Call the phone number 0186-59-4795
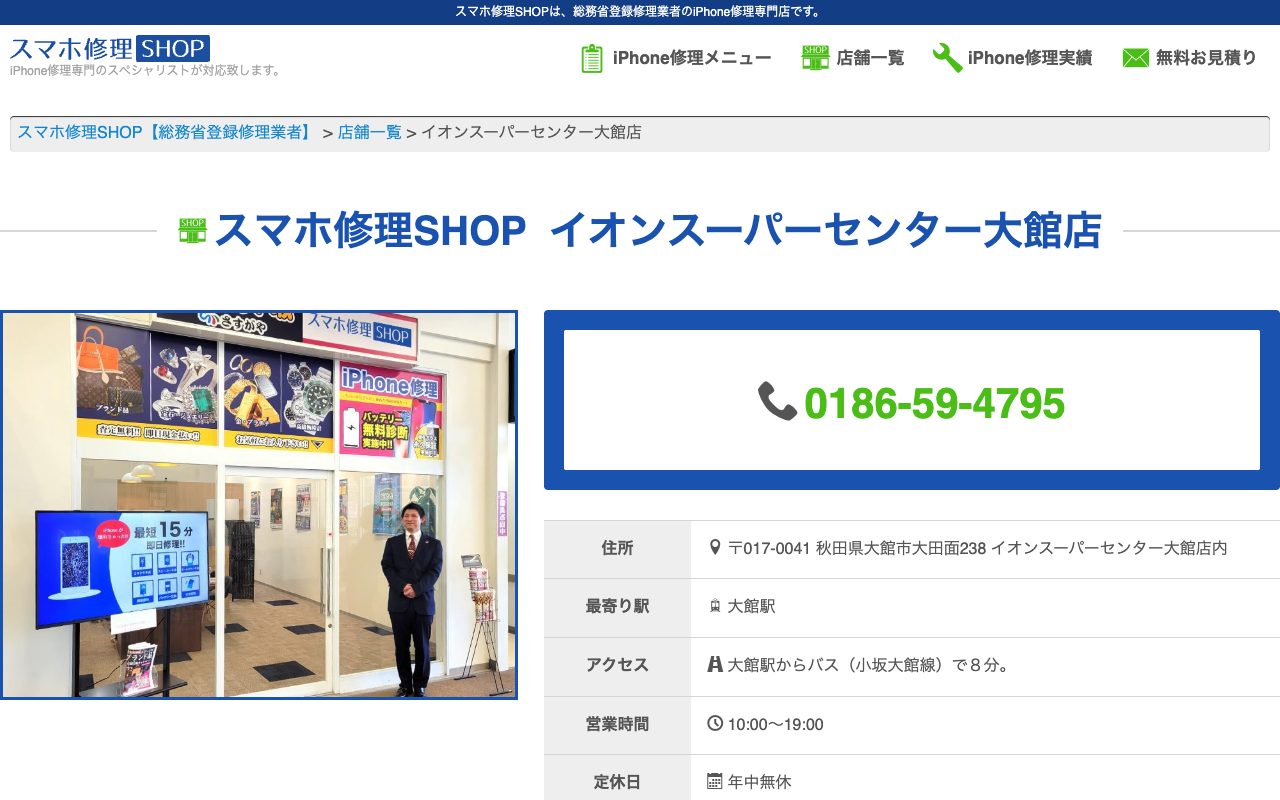 934,403
